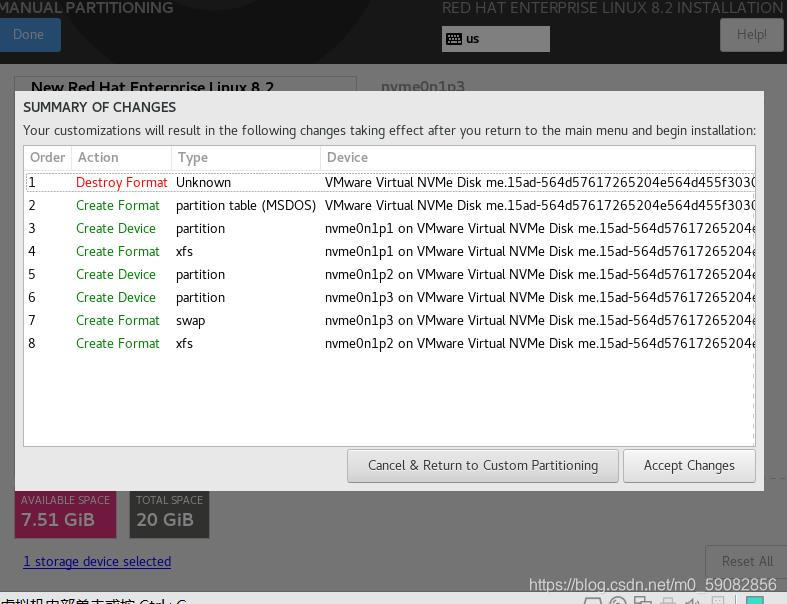
Task: Select the us keyboard layout indicator
Action: (495, 39)
